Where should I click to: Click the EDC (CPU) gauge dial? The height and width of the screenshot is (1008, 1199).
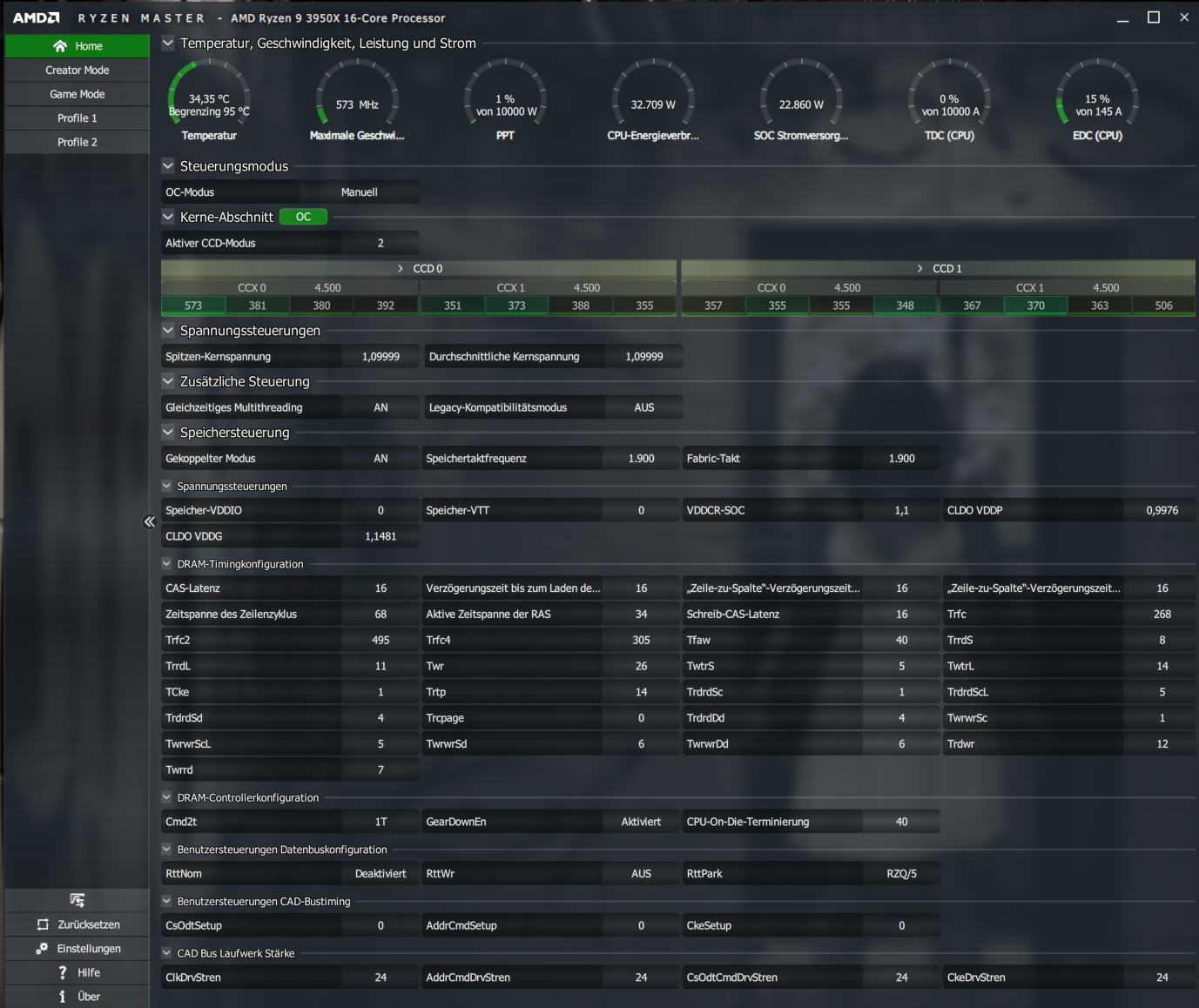[1097, 93]
